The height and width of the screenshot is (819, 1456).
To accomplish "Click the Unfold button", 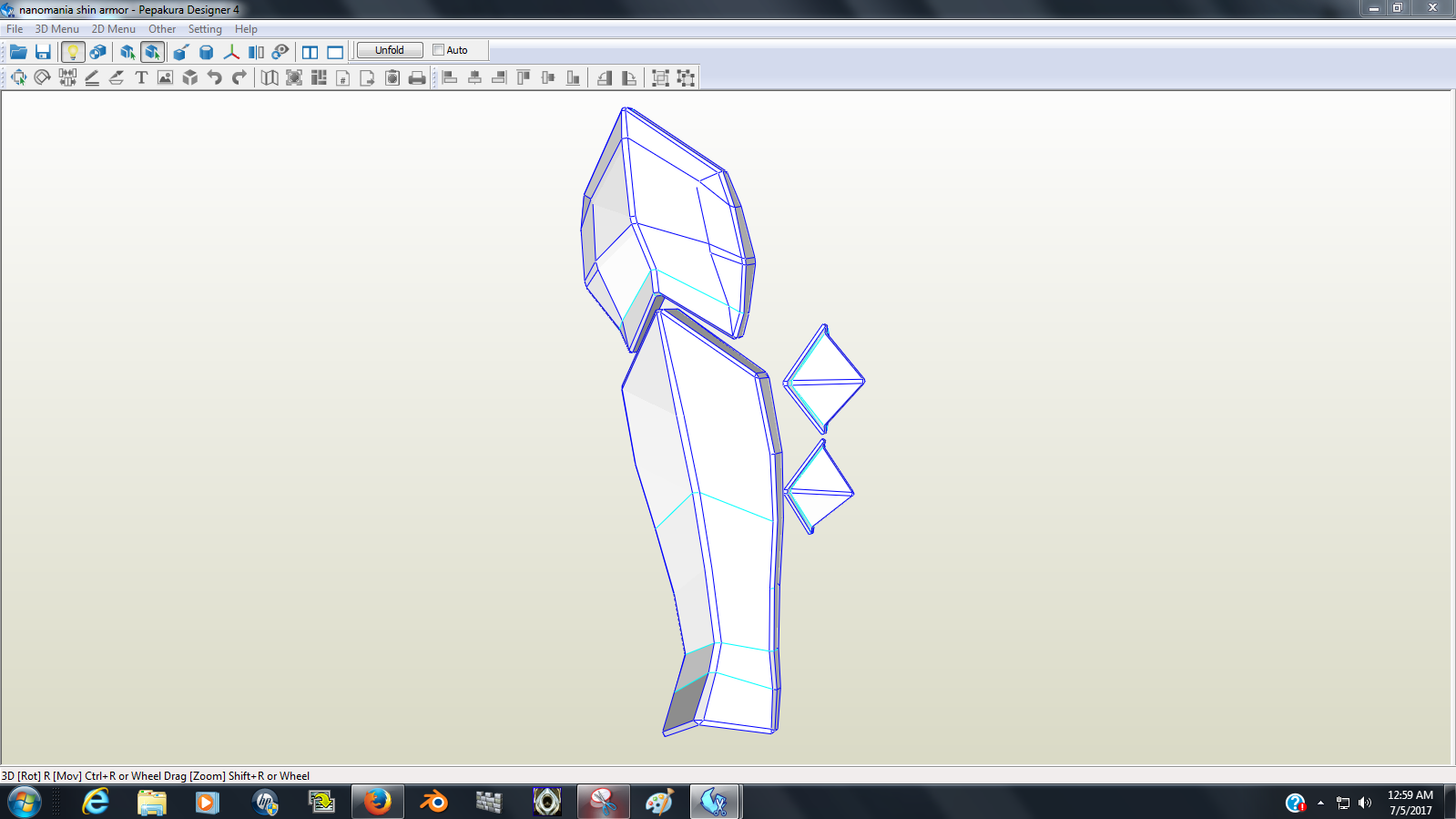I will pos(390,50).
